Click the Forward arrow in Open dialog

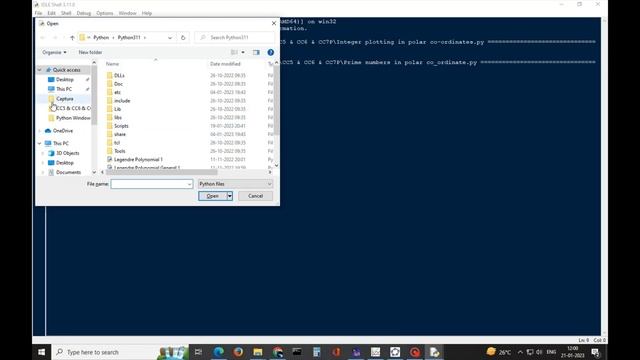[56, 38]
